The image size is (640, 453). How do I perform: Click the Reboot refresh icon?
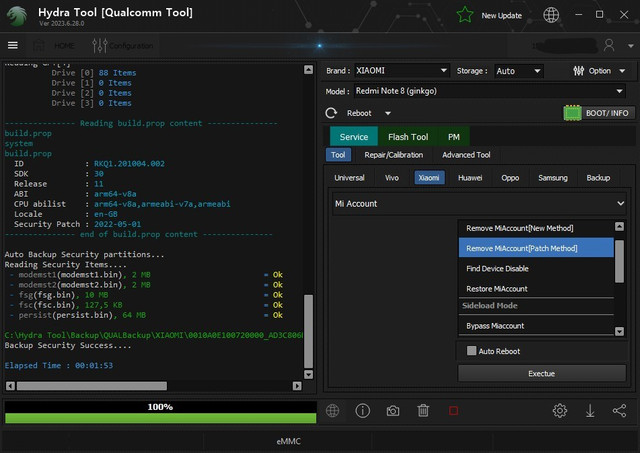(x=331, y=113)
